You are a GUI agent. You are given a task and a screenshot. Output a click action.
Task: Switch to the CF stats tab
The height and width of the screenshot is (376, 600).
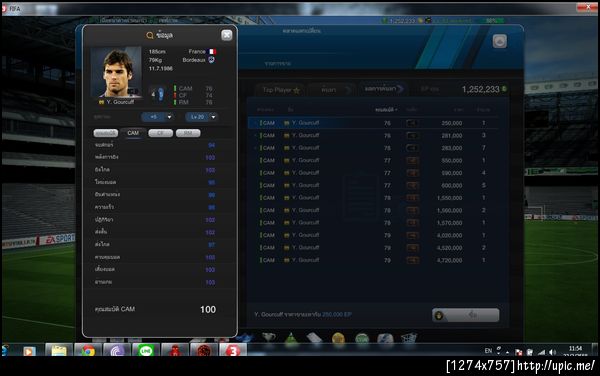coord(160,133)
